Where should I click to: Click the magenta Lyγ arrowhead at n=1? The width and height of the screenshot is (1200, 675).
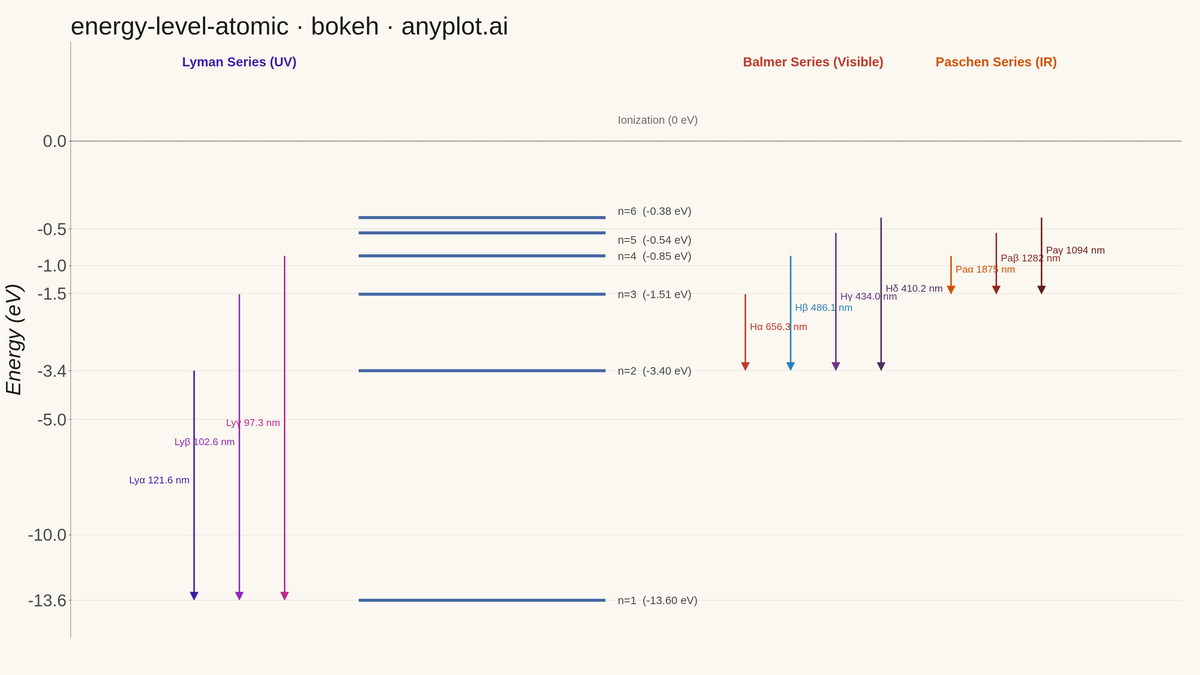(x=284, y=596)
